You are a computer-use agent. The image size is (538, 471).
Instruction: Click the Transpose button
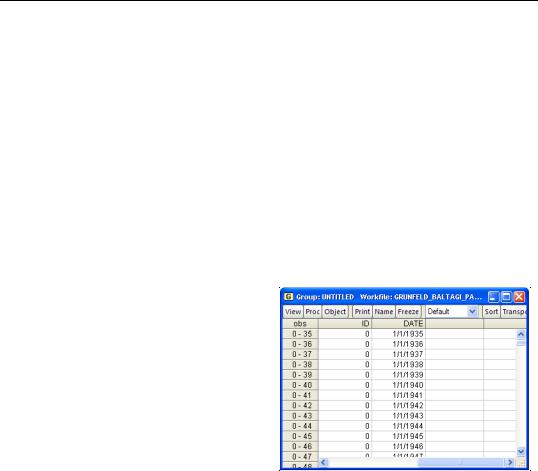coord(514,311)
